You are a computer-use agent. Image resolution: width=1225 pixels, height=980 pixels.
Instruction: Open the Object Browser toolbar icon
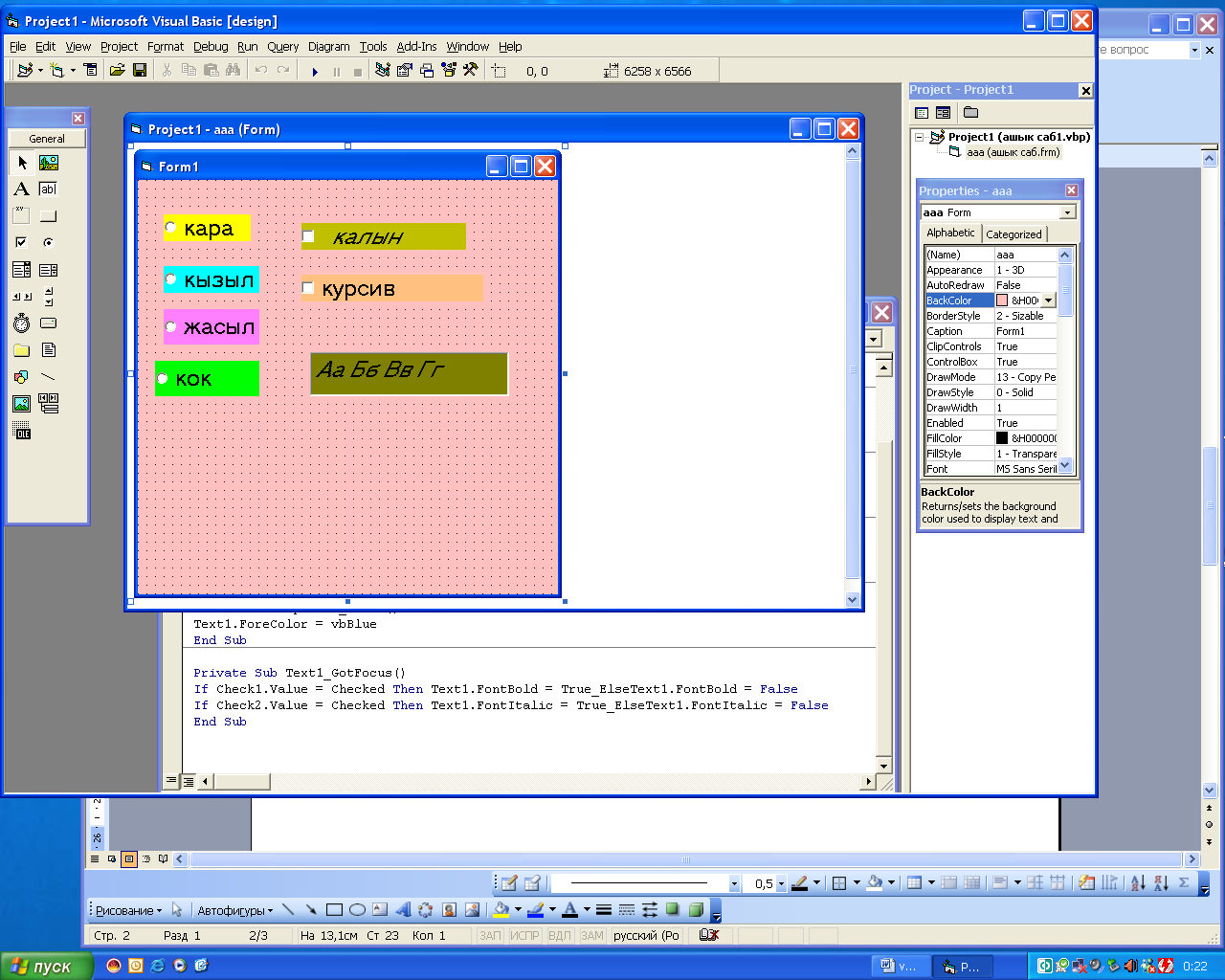pos(449,71)
